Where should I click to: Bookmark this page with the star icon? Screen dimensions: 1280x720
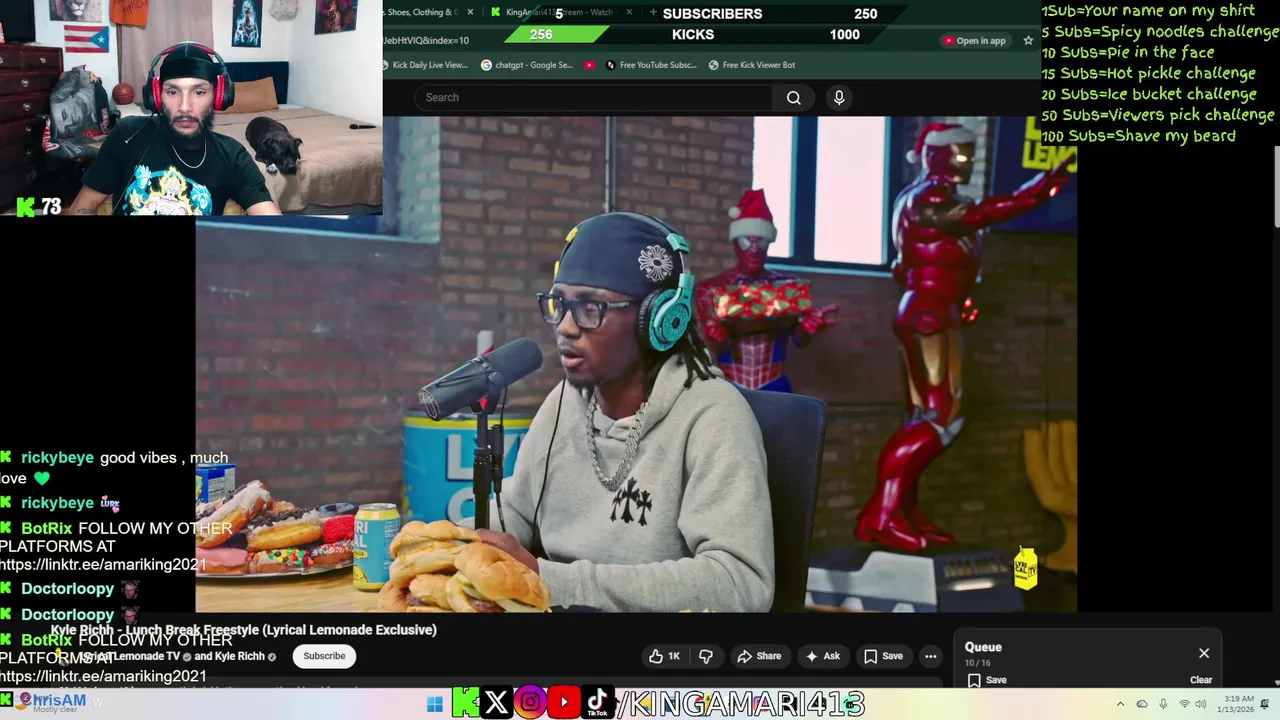pos(1028,41)
